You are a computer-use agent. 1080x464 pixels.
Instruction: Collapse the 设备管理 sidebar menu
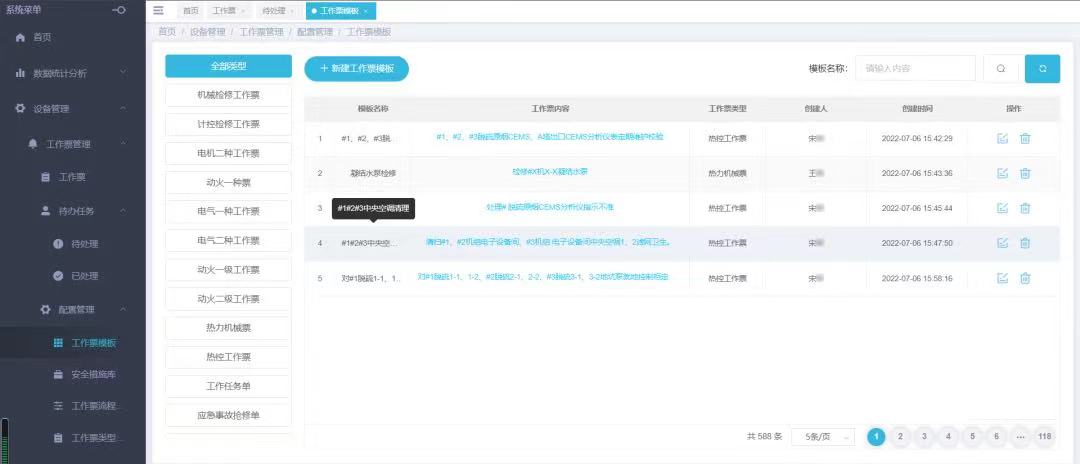point(123,108)
